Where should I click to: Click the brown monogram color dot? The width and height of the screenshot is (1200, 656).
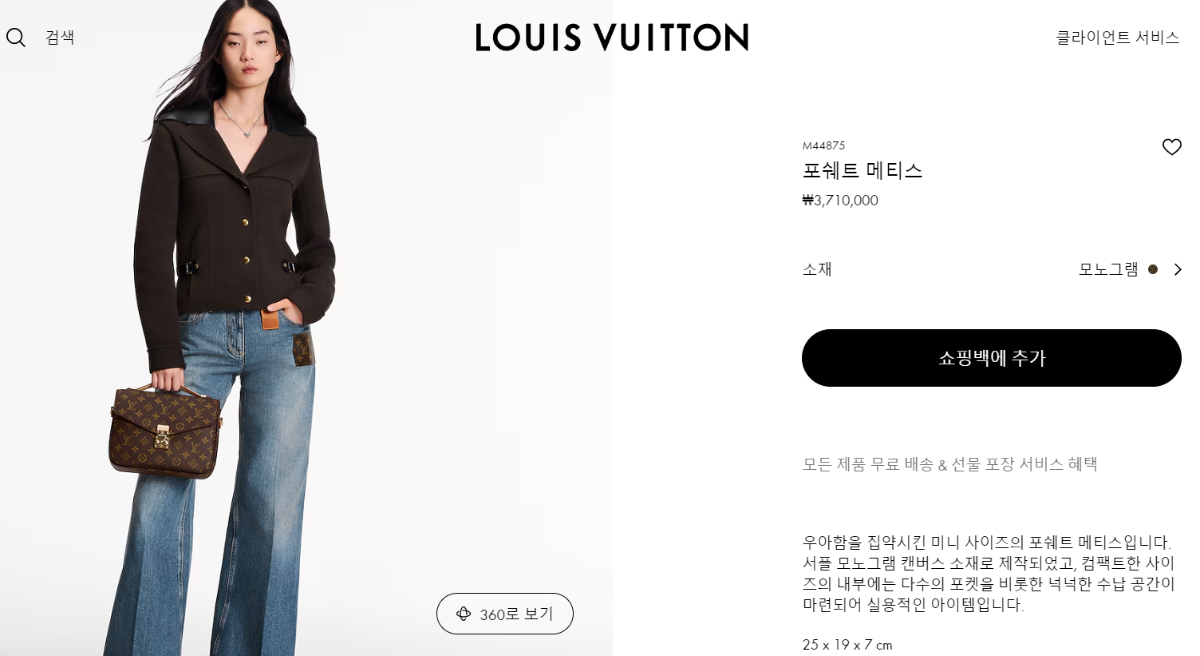(x=1153, y=269)
